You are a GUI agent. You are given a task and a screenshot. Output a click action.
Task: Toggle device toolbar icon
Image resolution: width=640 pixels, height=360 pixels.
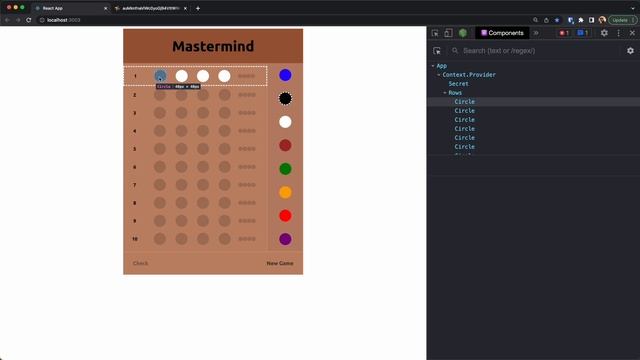tap(448, 33)
